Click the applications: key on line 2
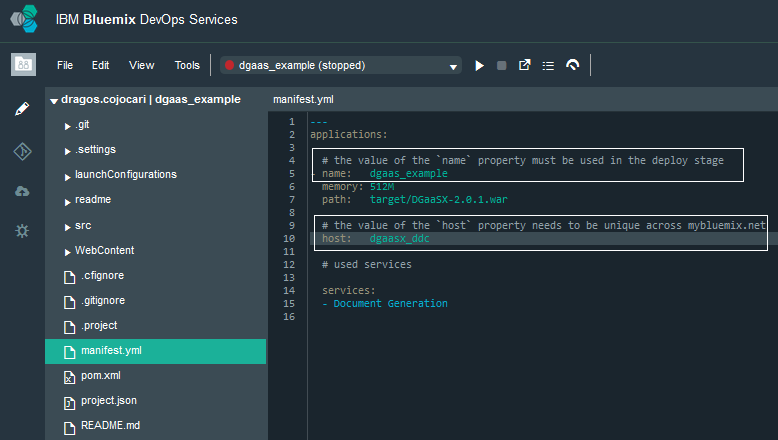 [x=349, y=134]
